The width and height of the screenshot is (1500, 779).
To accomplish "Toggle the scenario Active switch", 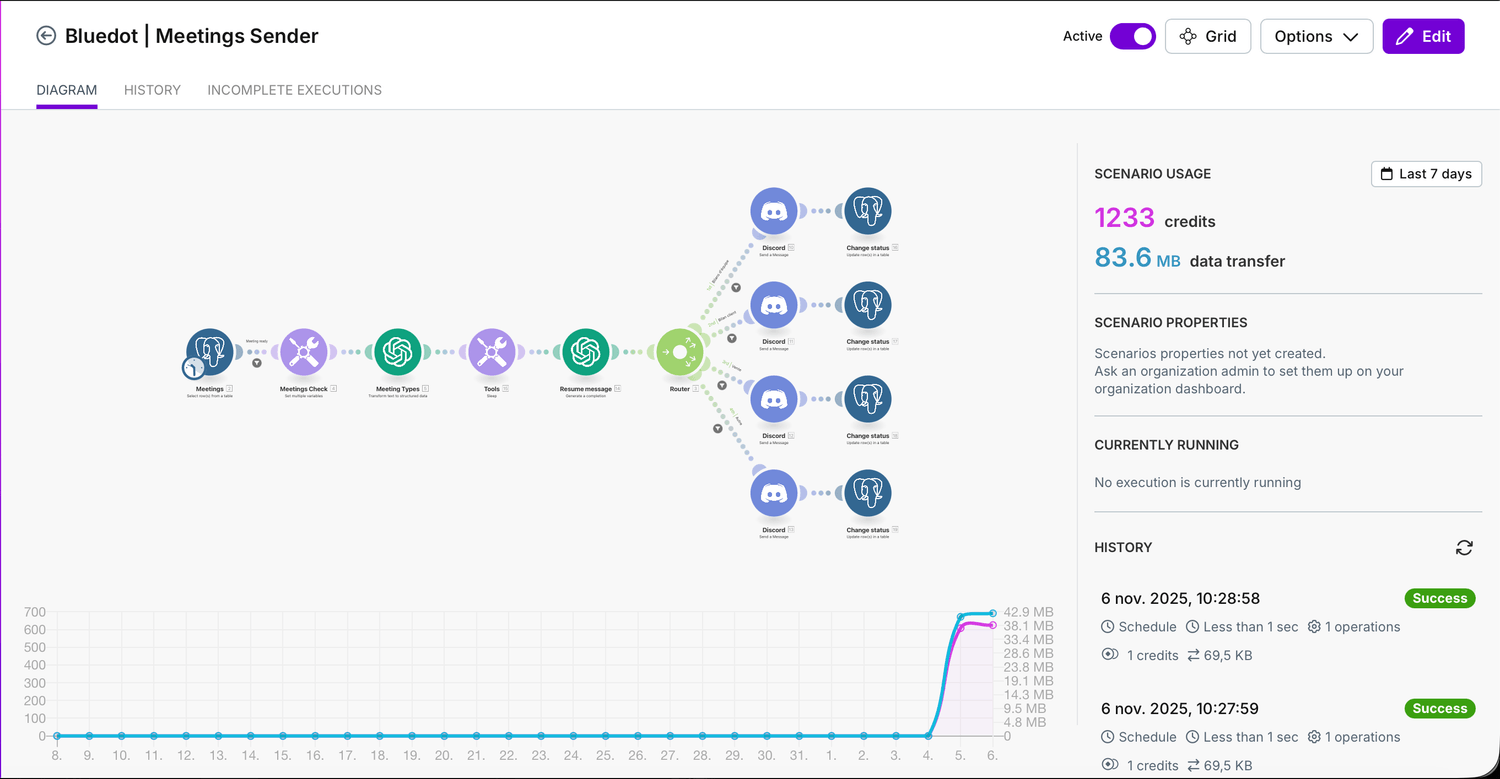I will (1132, 36).
